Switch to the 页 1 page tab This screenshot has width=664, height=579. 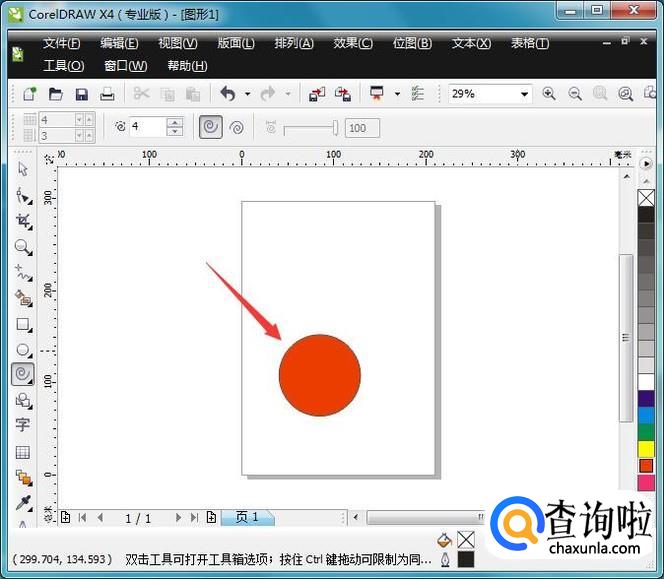point(246,517)
